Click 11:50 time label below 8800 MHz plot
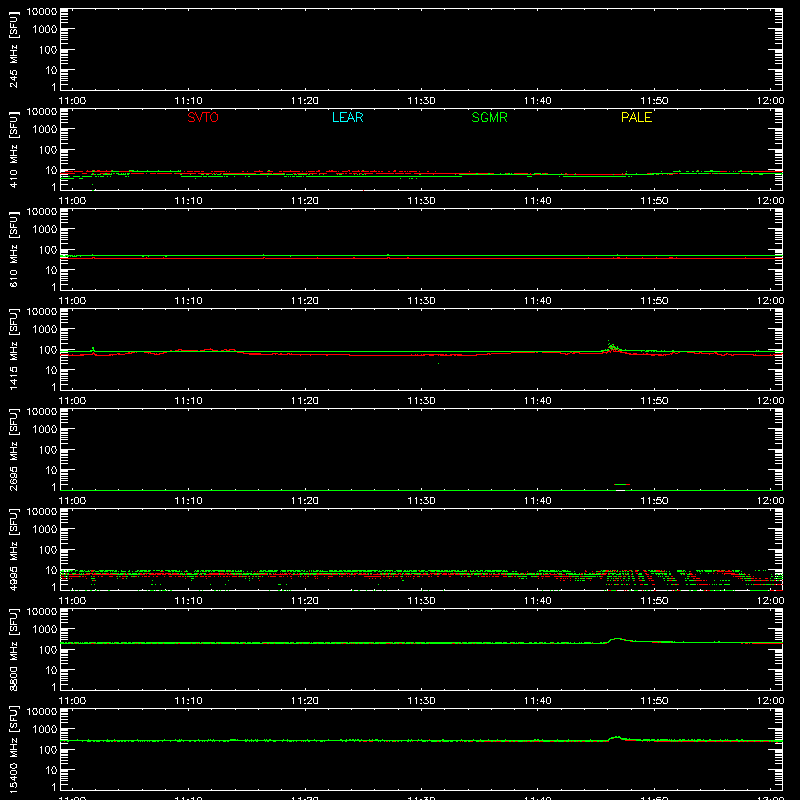Screen dimensions: 800x800 pyautogui.click(x=654, y=701)
